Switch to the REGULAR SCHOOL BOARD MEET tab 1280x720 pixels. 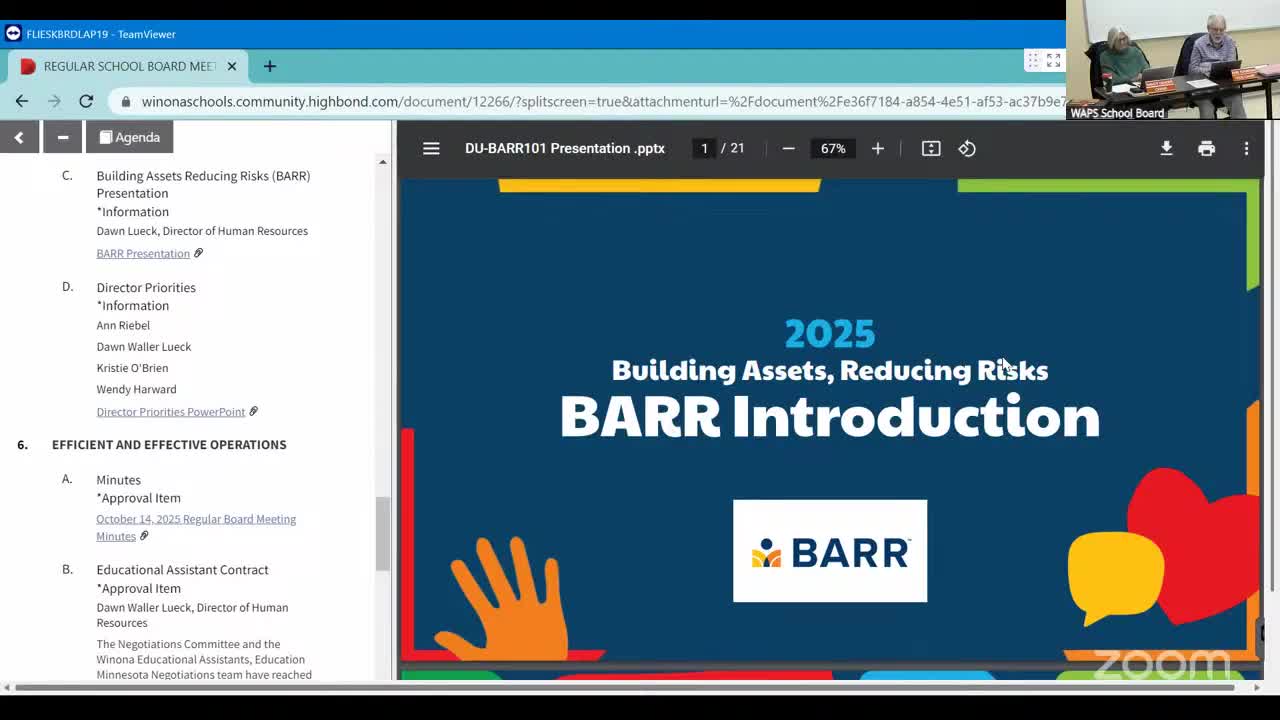(x=130, y=66)
